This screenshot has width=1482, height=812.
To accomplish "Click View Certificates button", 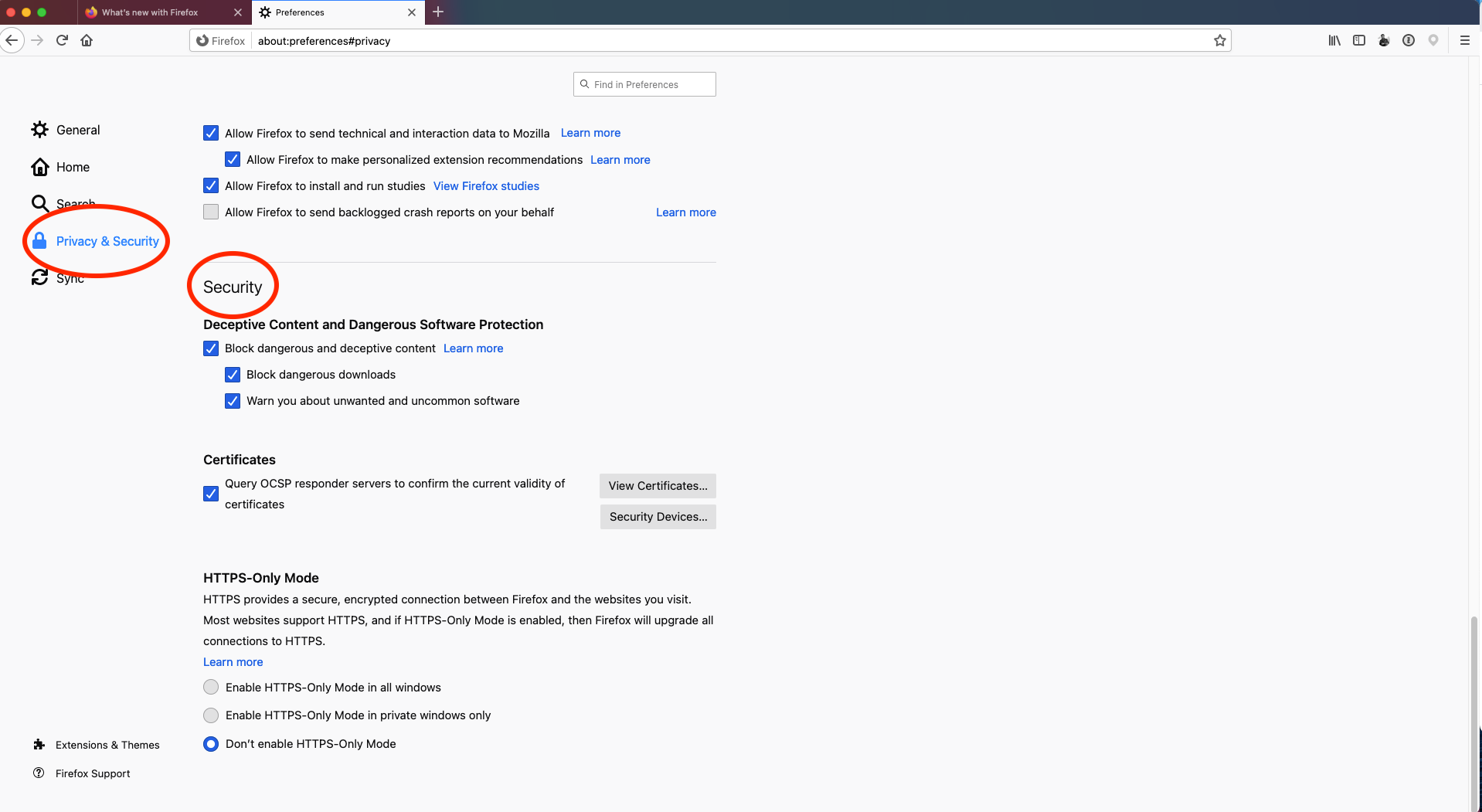I will click(658, 486).
